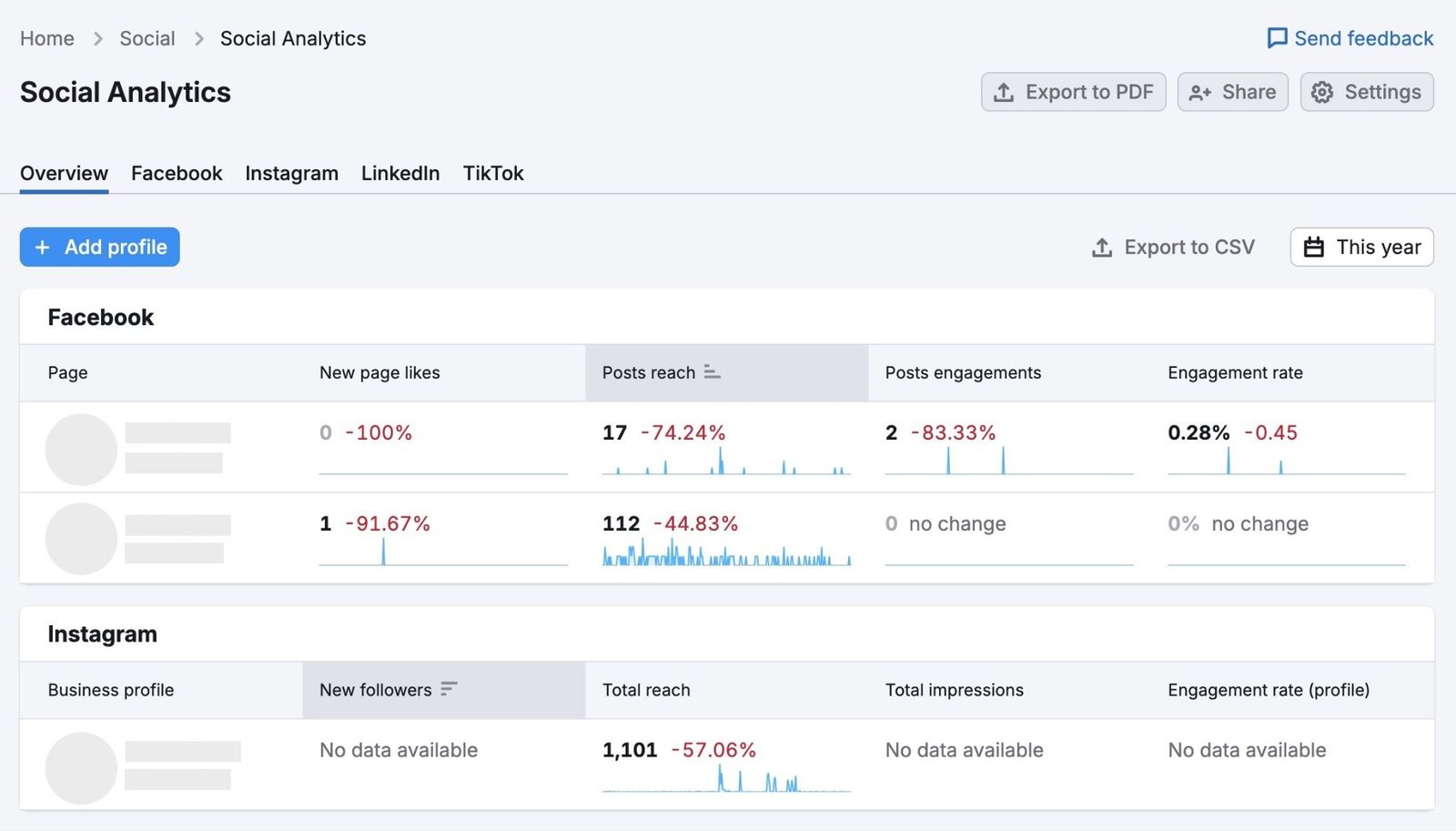
Task: Go to Social breadcrumb
Action: point(147,38)
